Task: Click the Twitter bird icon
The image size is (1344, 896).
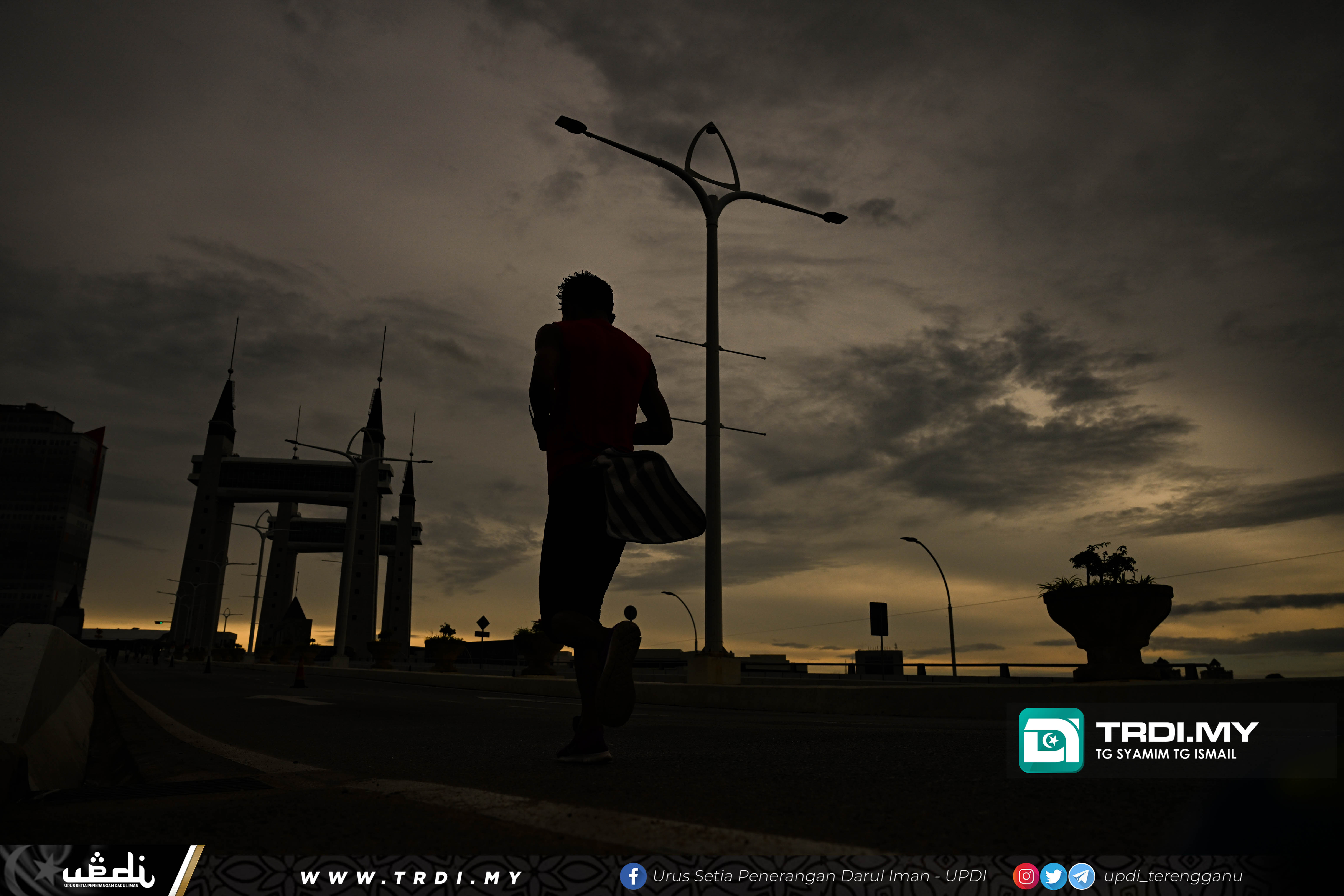Action: point(1054,876)
